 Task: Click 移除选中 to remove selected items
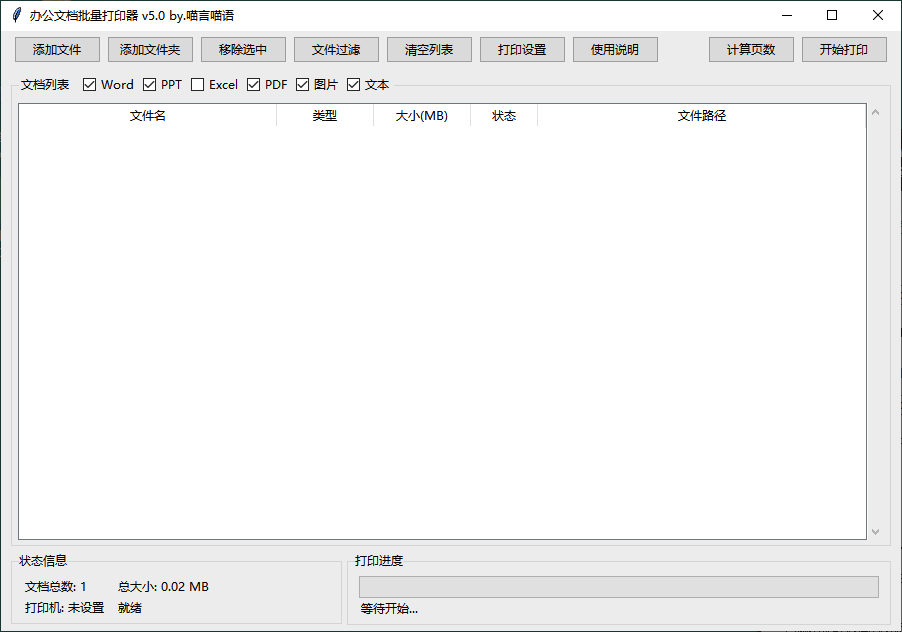tap(243, 49)
